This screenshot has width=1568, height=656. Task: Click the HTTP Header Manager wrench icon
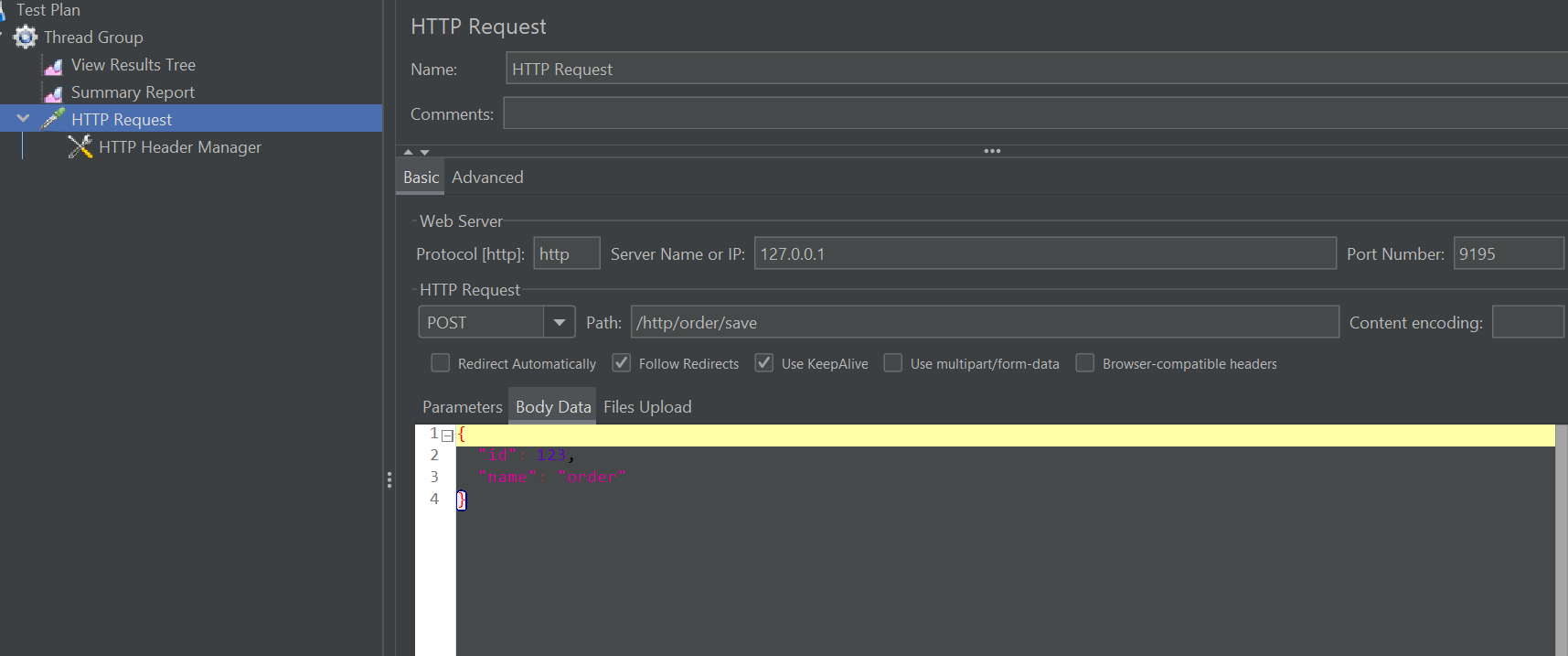pyautogui.click(x=80, y=147)
